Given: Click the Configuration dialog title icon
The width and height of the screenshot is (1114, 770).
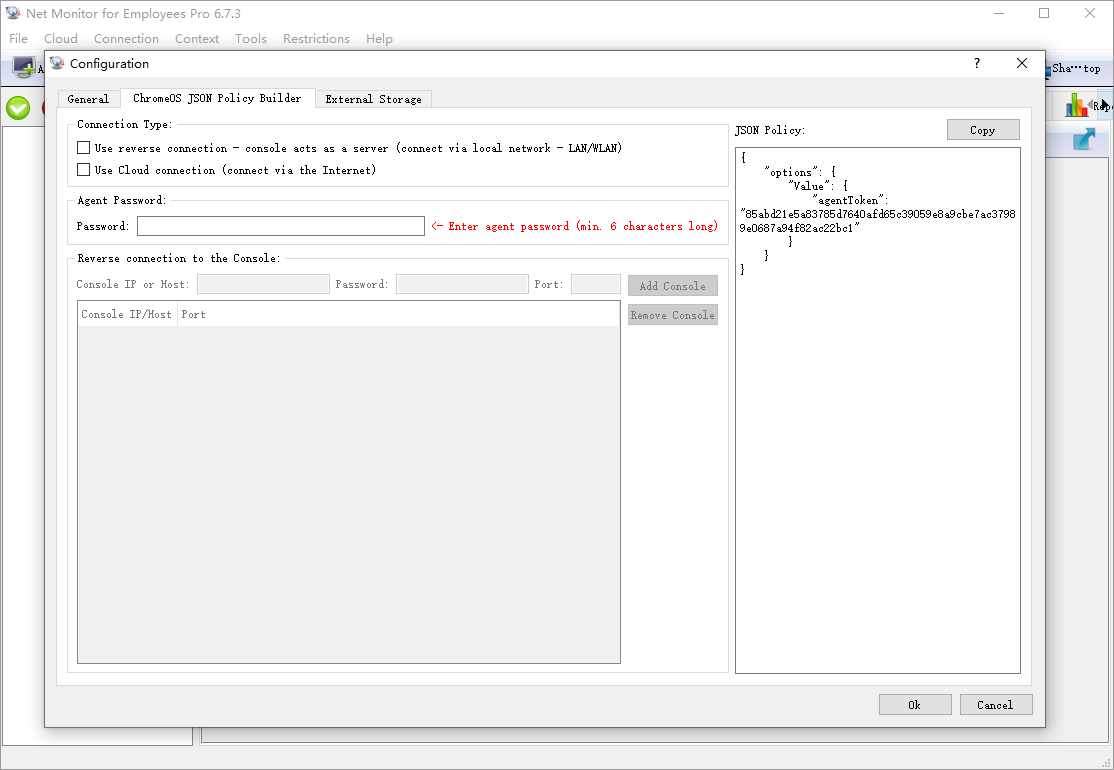Looking at the screenshot, I should pyautogui.click(x=58, y=63).
